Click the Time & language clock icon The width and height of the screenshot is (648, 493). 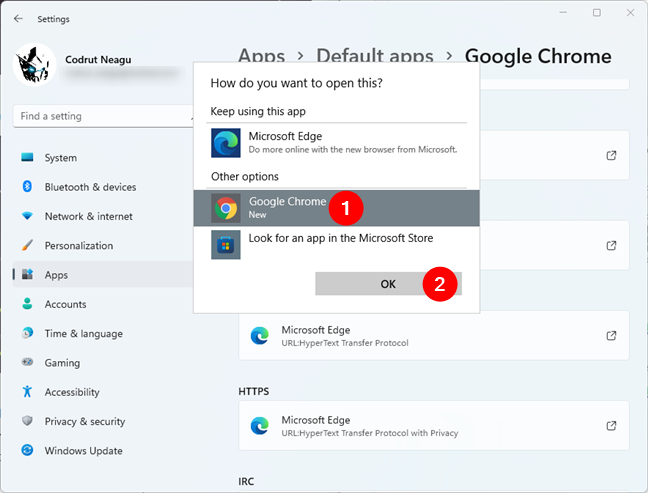[x=27, y=333]
